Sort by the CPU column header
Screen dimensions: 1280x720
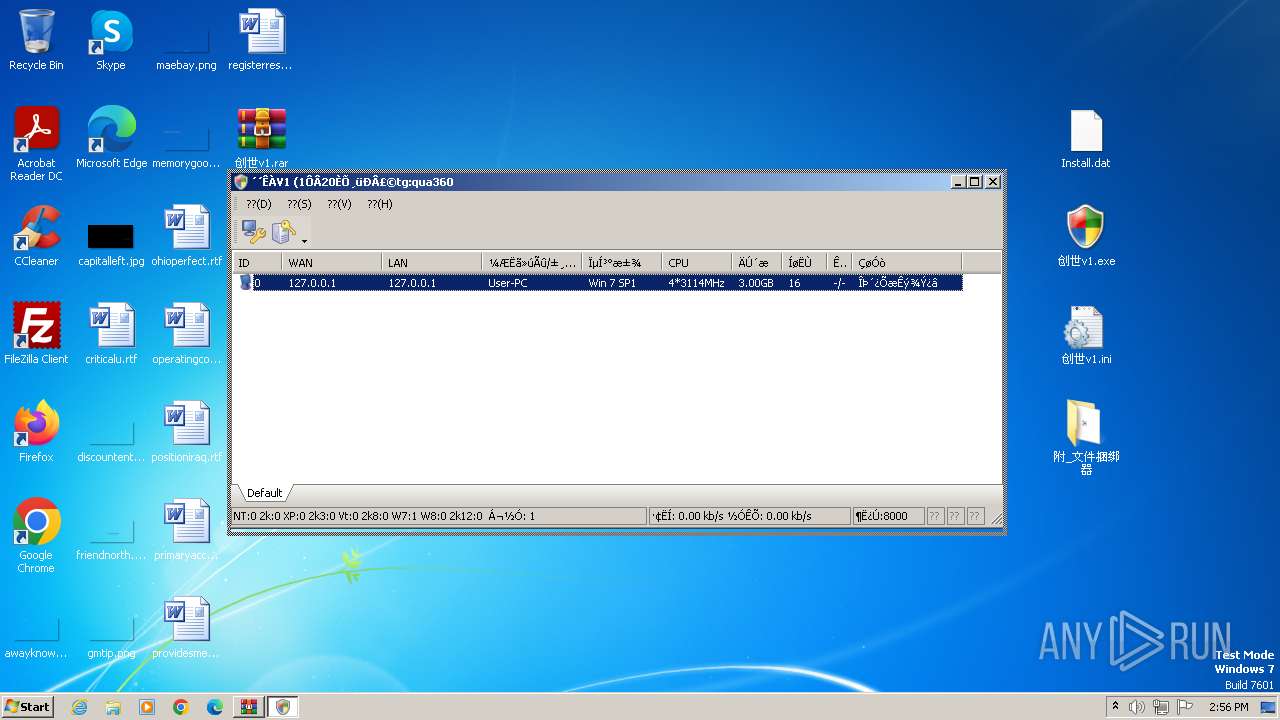(x=697, y=263)
